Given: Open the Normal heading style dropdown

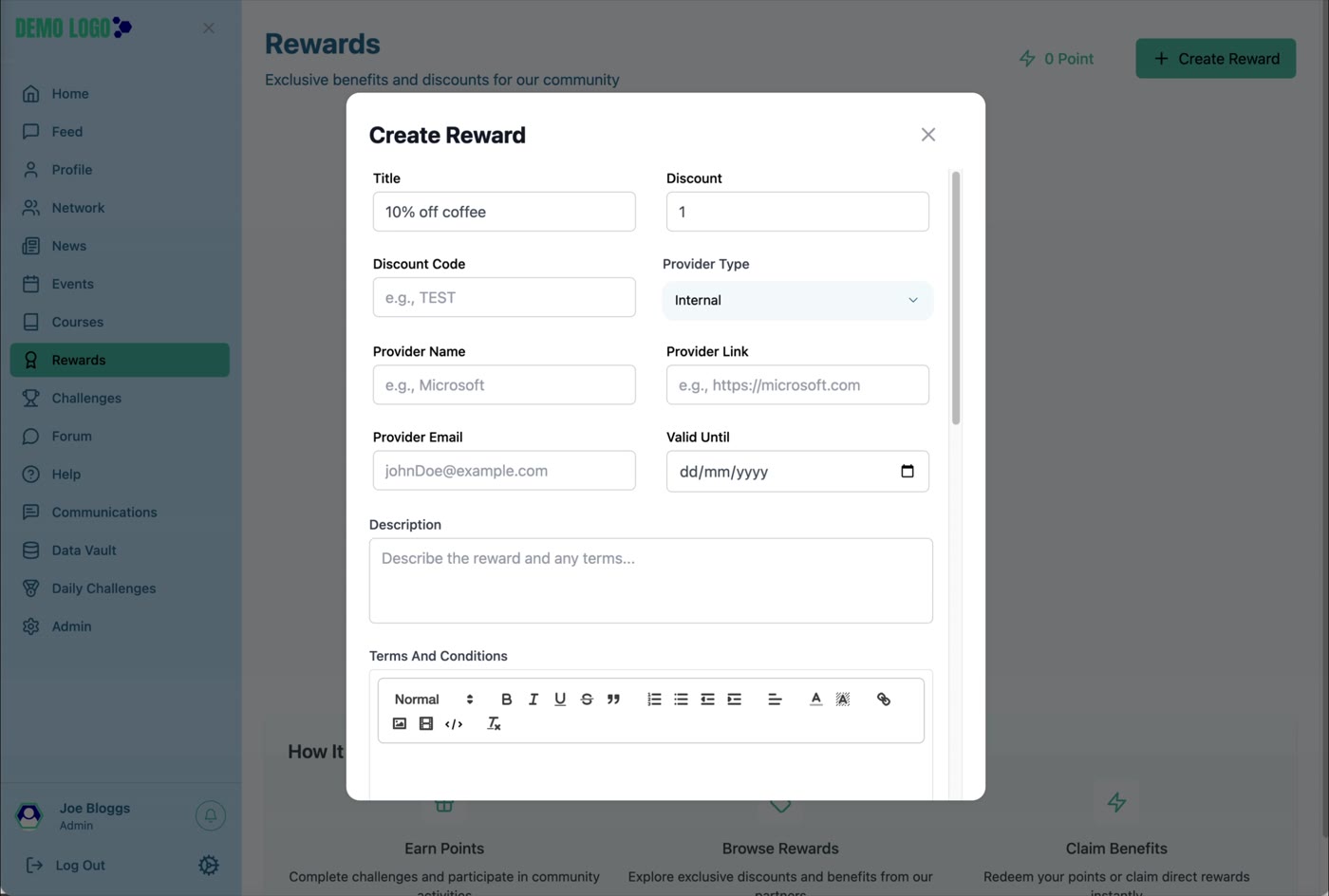Looking at the screenshot, I should (x=434, y=699).
